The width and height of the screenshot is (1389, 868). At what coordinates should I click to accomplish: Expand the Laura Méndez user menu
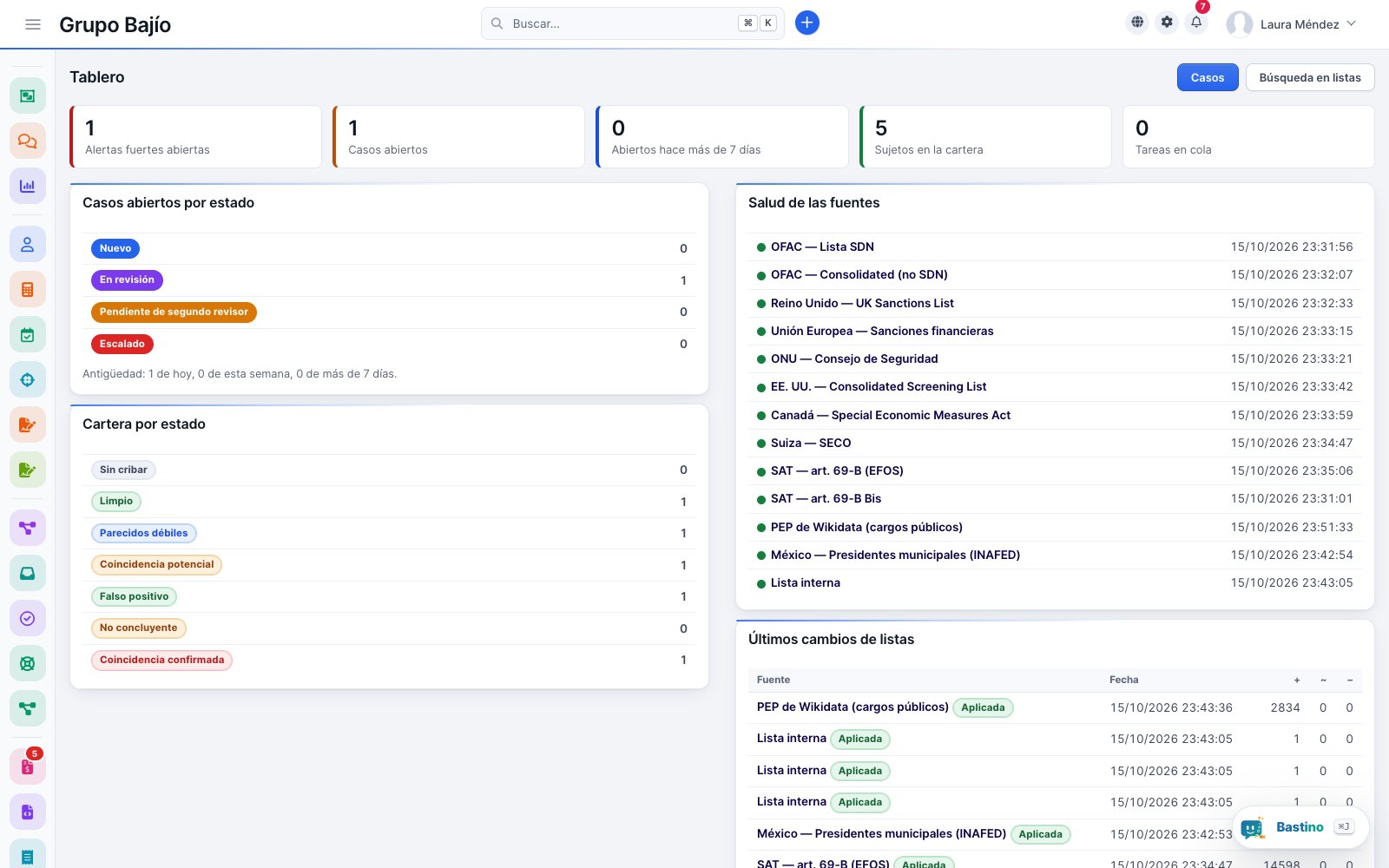point(1291,24)
